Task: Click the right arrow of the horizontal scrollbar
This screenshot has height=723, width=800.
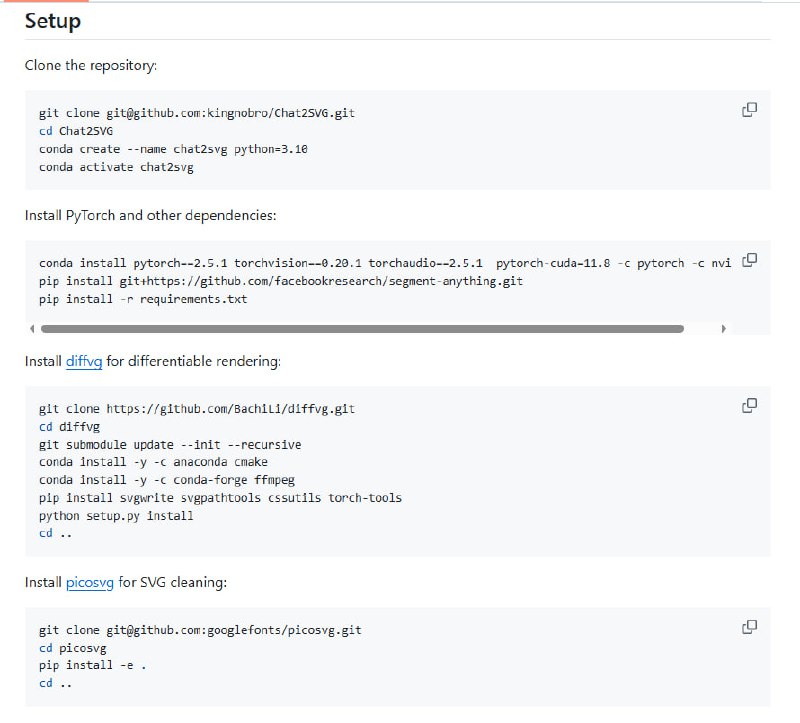Action: coord(723,328)
